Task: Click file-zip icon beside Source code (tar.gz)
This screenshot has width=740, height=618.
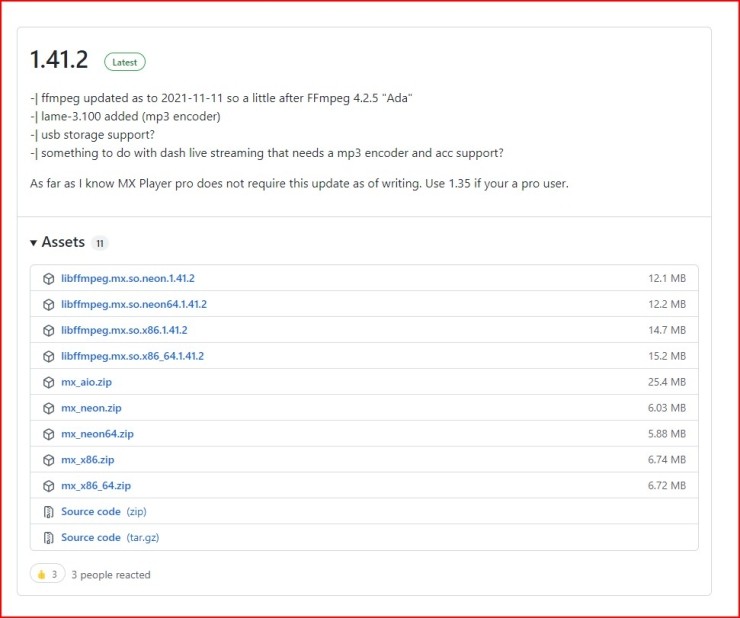Action: click(x=48, y=538)
